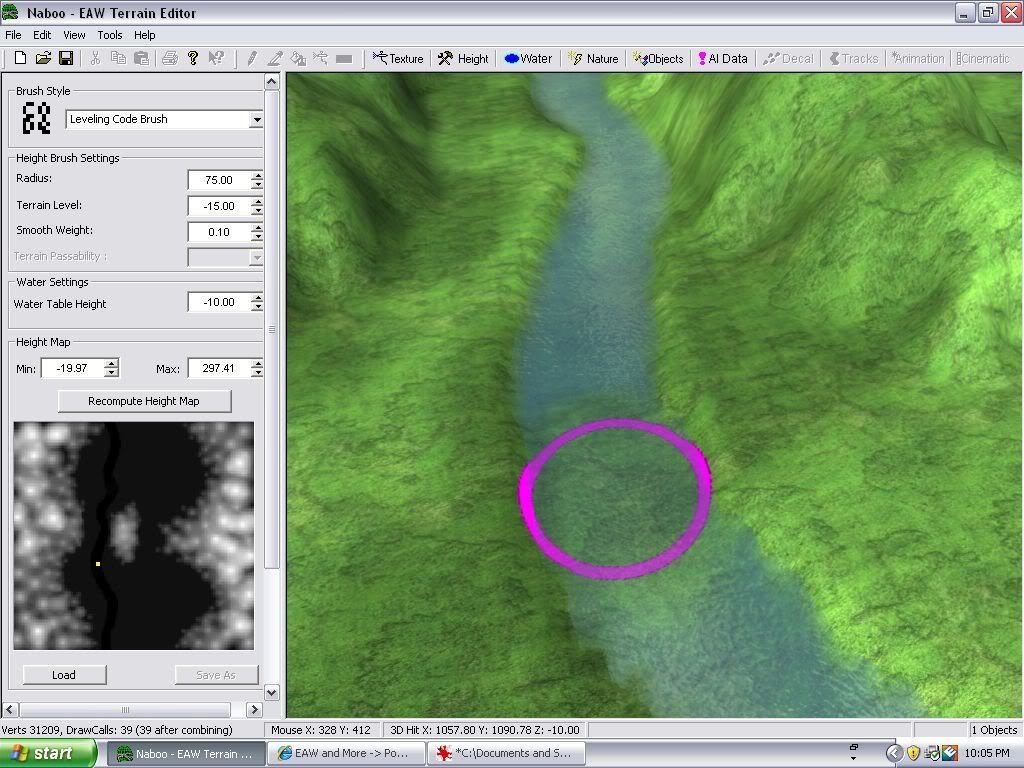
Task: Activate context help pointer icon
Action: [x=216, y=58]
